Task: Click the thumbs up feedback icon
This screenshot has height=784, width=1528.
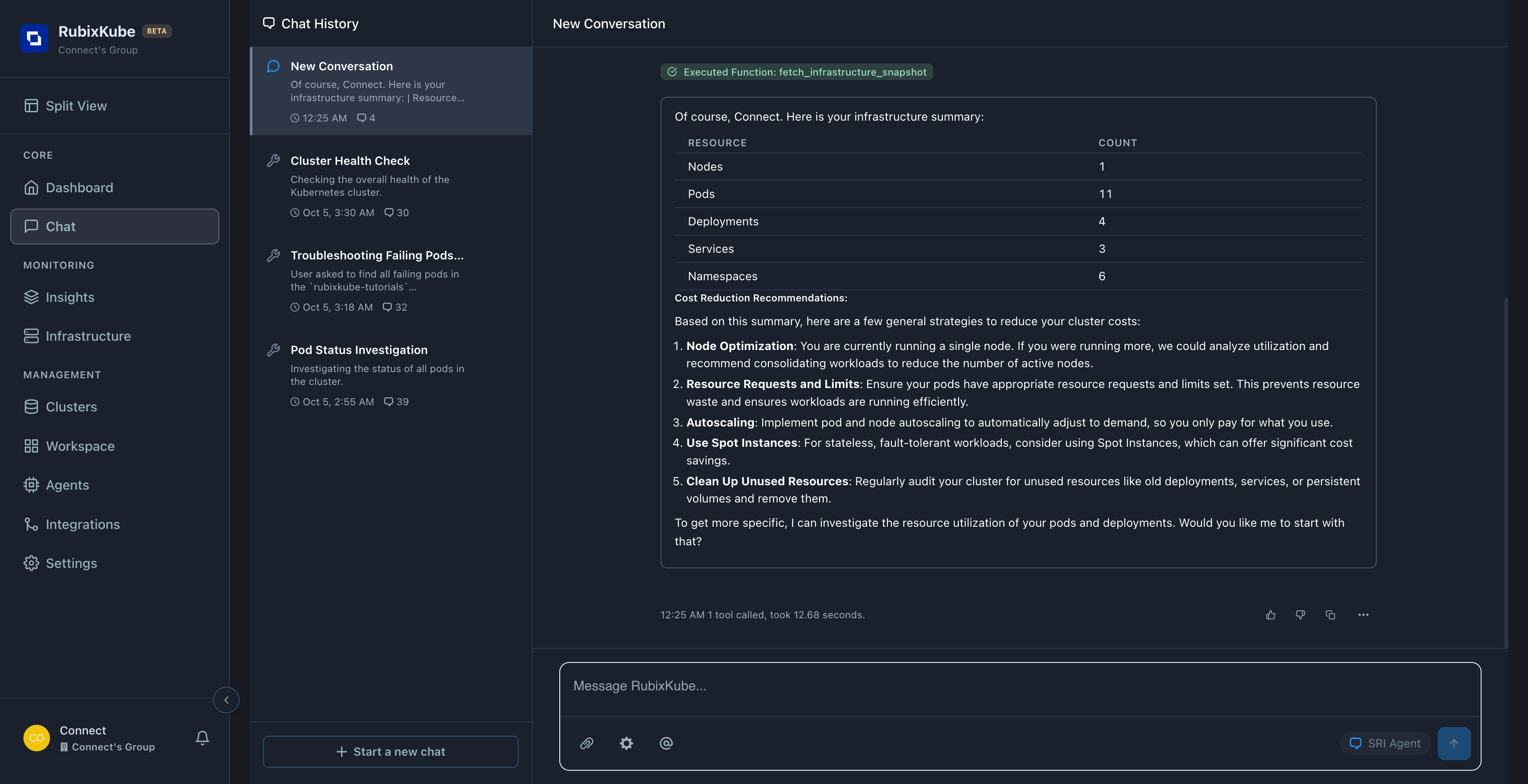Action: (1270, 615)
